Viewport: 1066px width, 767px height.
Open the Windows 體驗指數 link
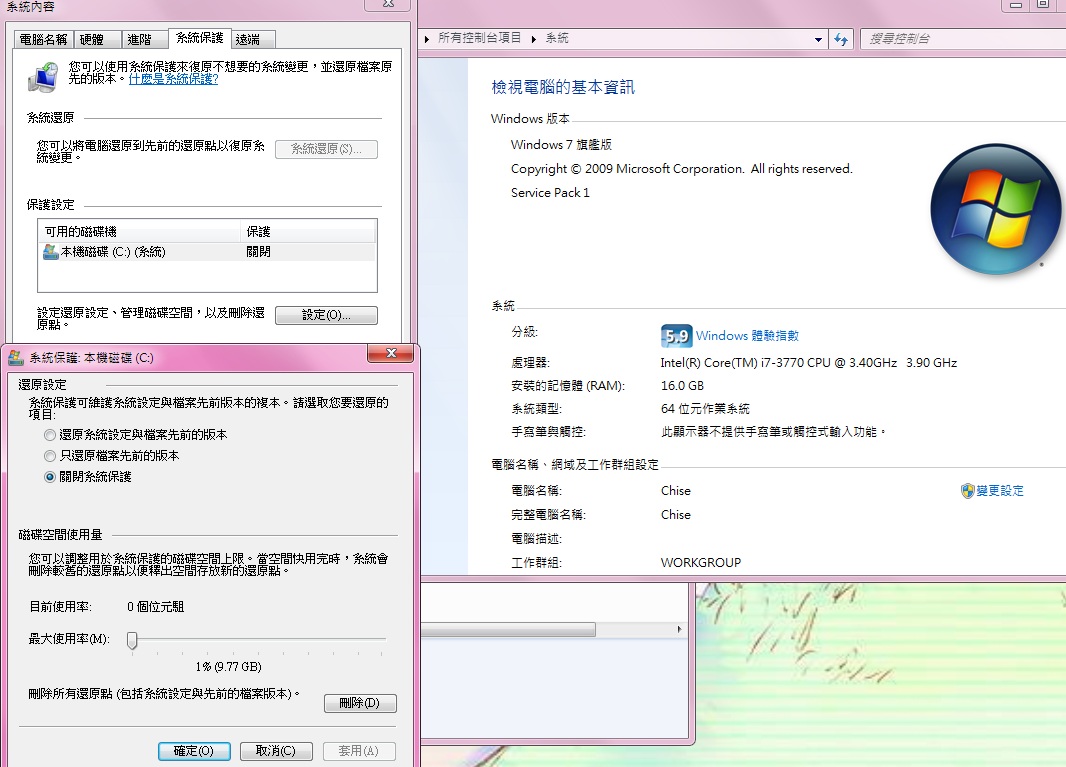click(x=747, y=335)
